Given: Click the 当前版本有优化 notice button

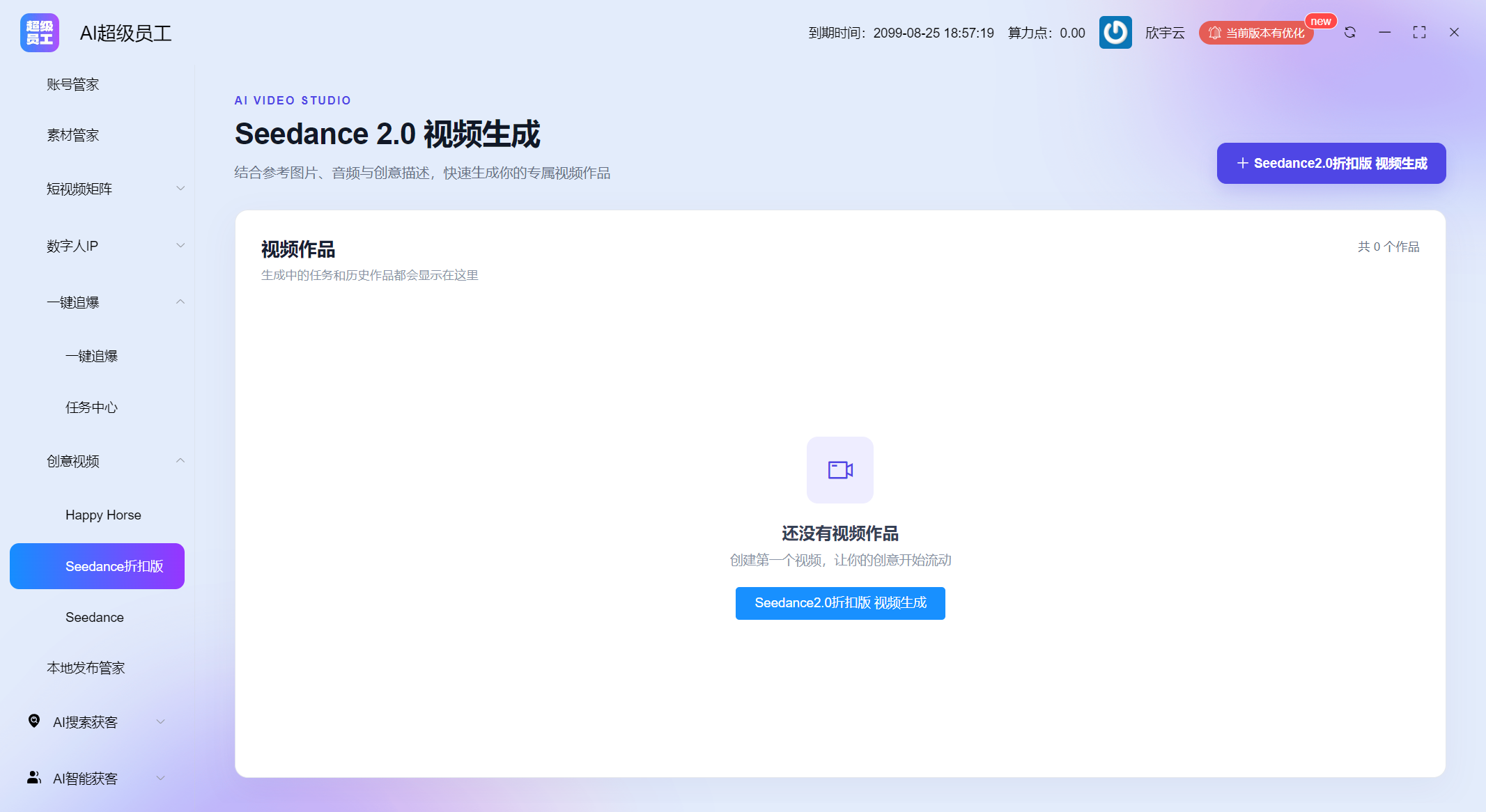Looking at the screenshot, I should [x=1256, y=33].
